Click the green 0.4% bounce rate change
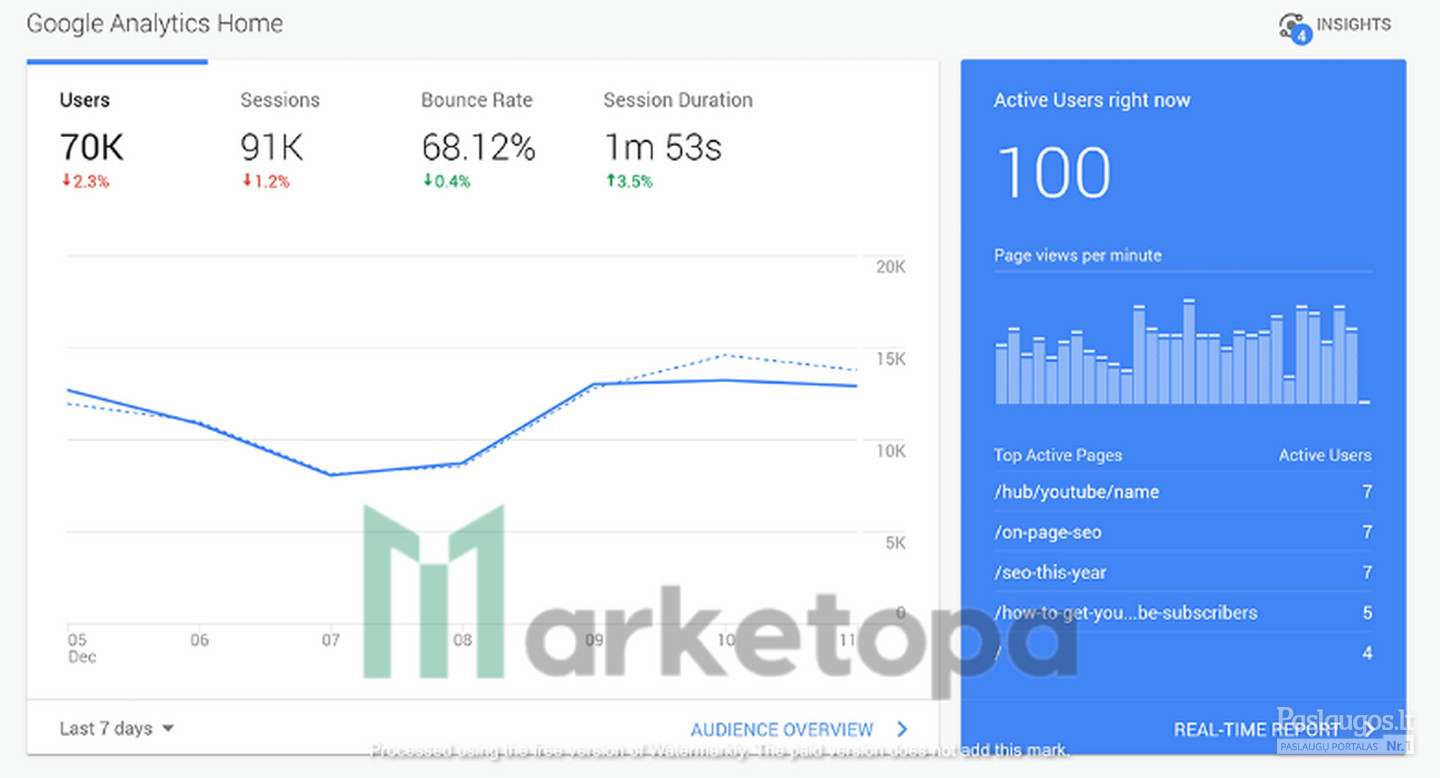The height and width of the screenshot is (778, 1440). (446, 182)
